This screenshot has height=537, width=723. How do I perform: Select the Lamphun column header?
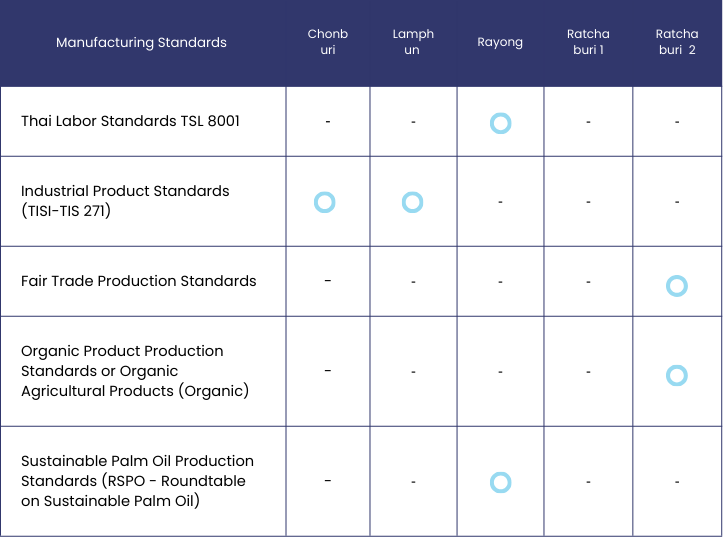tap(413, 42)
